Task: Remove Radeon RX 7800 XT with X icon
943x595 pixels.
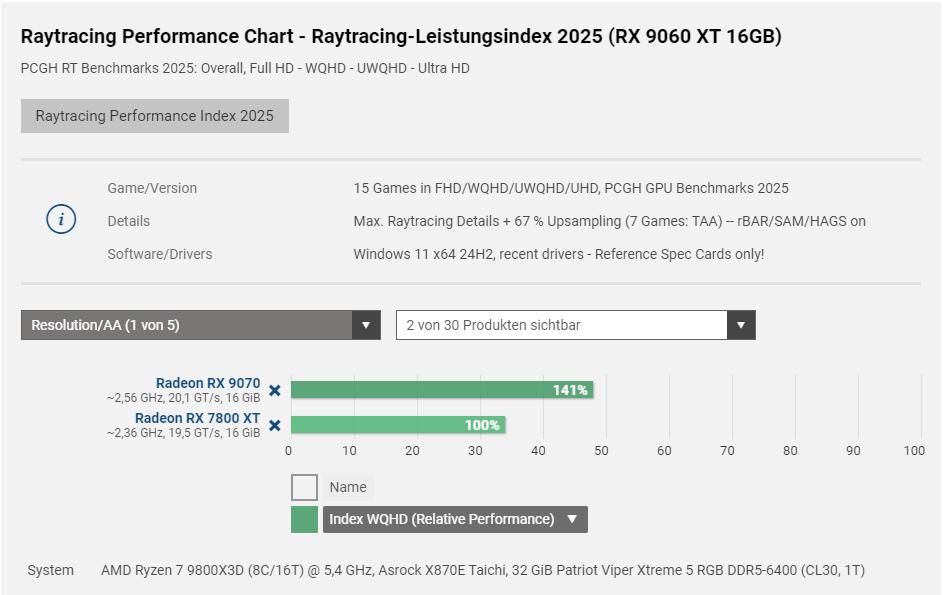Action: pos(275,425)
